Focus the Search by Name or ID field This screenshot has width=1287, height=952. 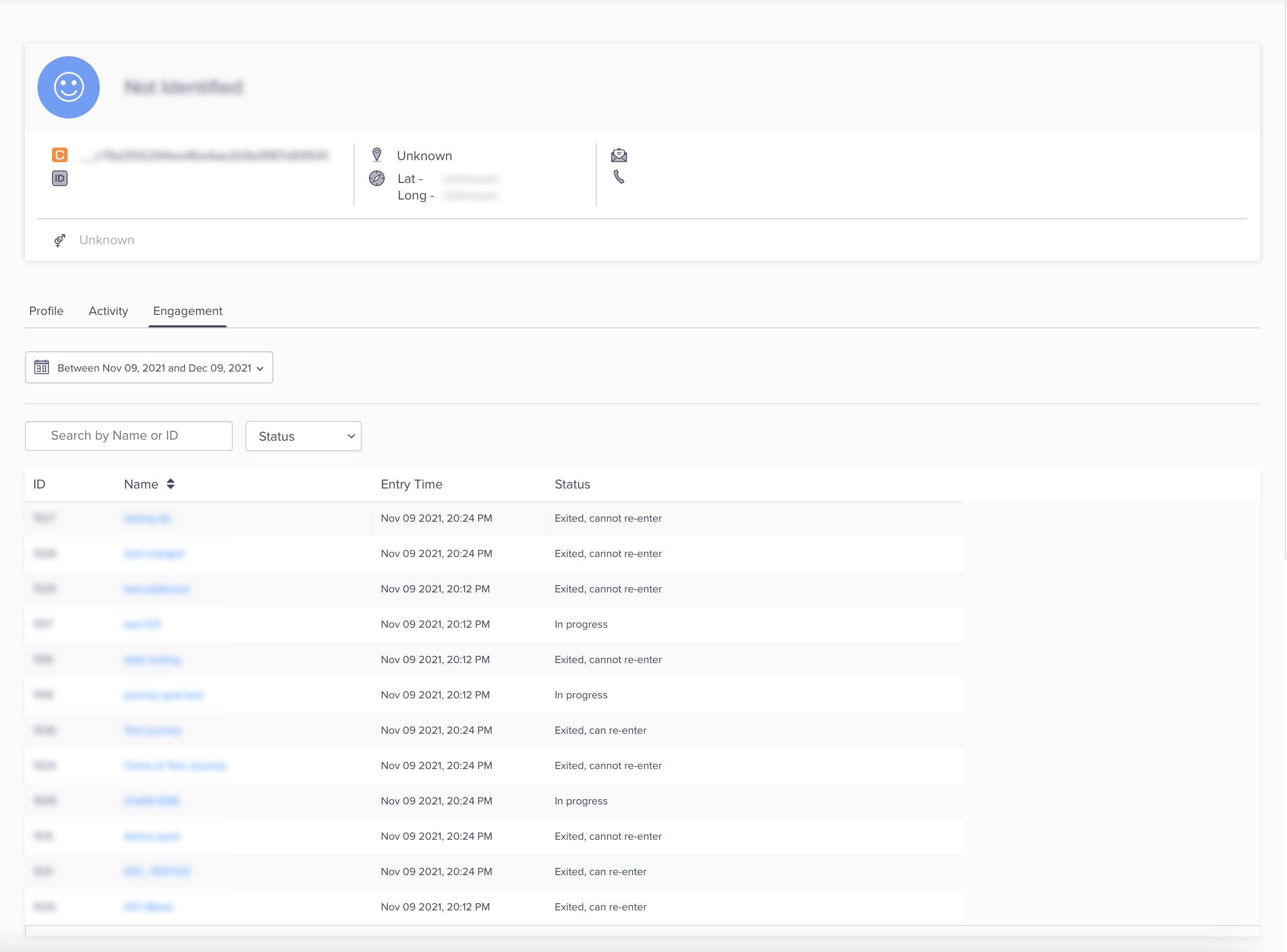click(x=129, y=435)
